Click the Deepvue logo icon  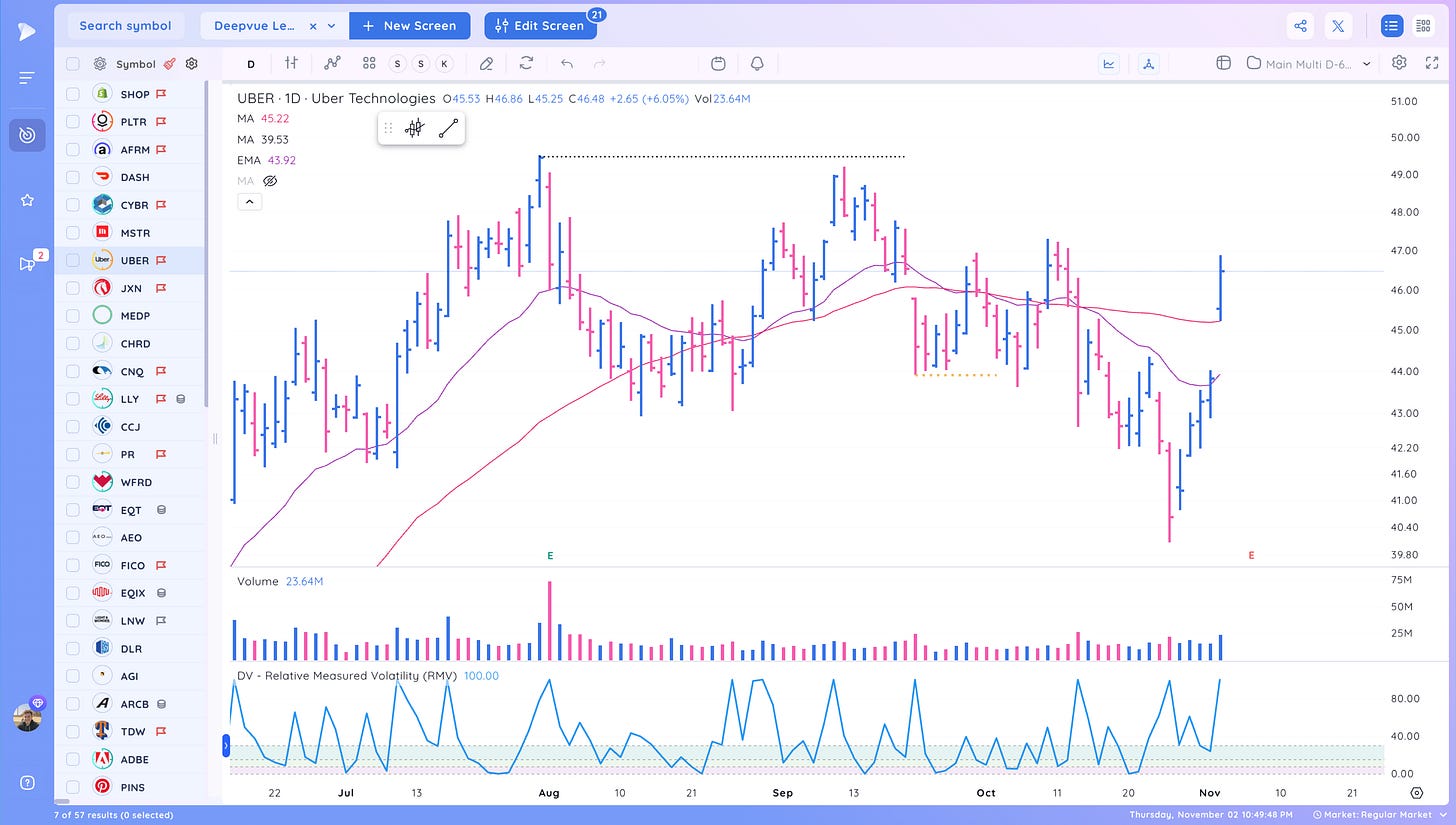(x=27, y=32)
